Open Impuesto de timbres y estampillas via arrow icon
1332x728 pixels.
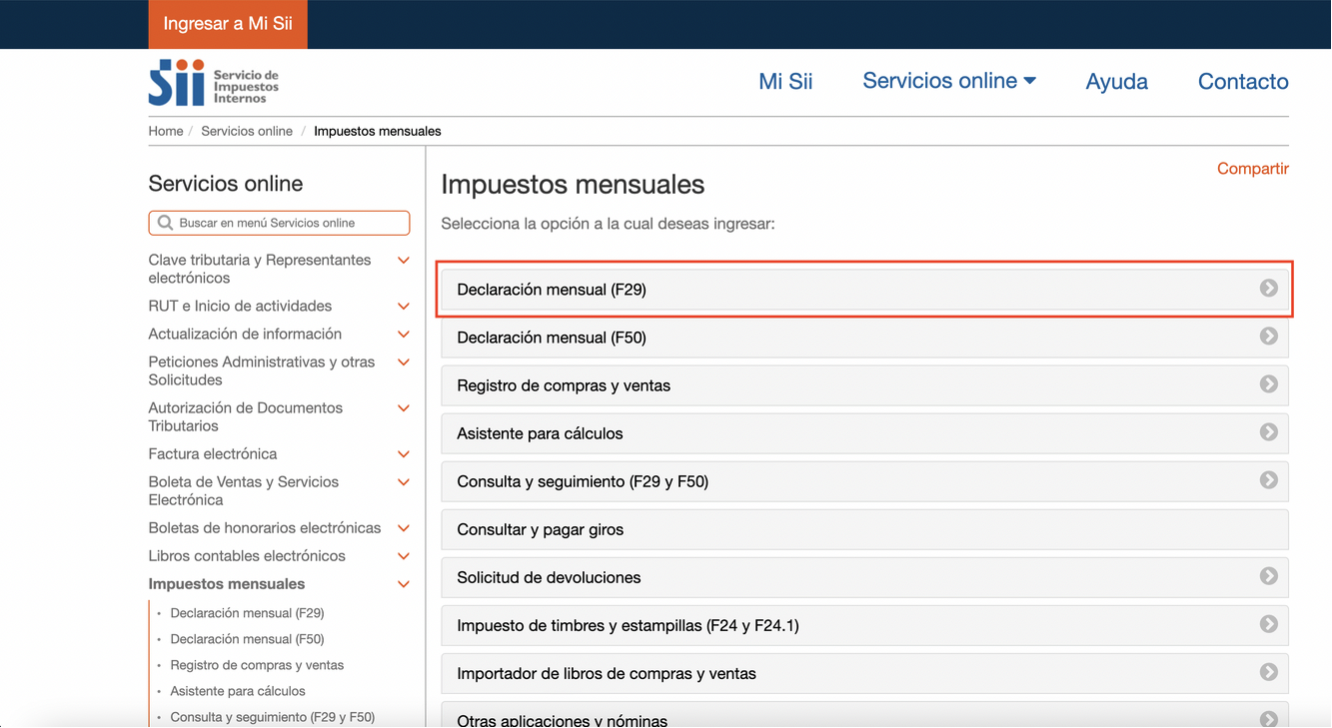(x=1269, y=625)
